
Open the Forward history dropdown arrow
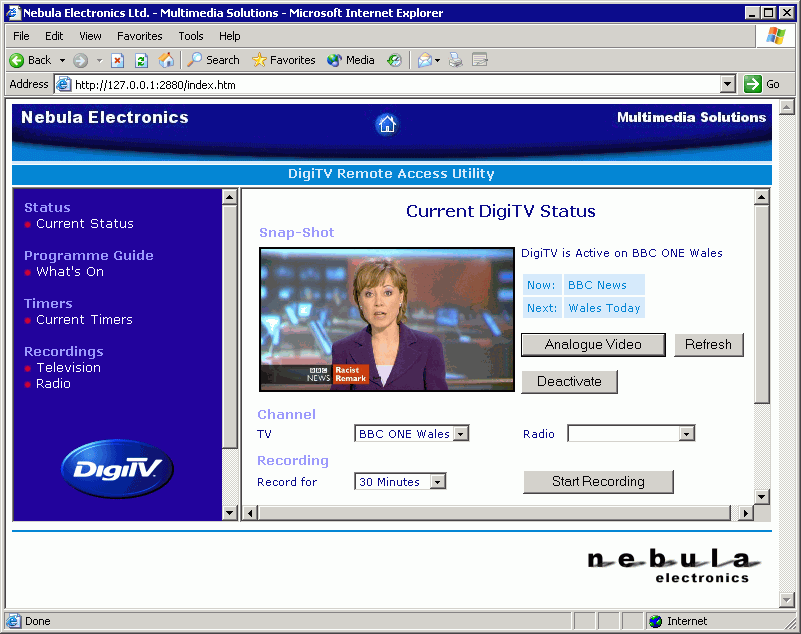tap(100, 60)
